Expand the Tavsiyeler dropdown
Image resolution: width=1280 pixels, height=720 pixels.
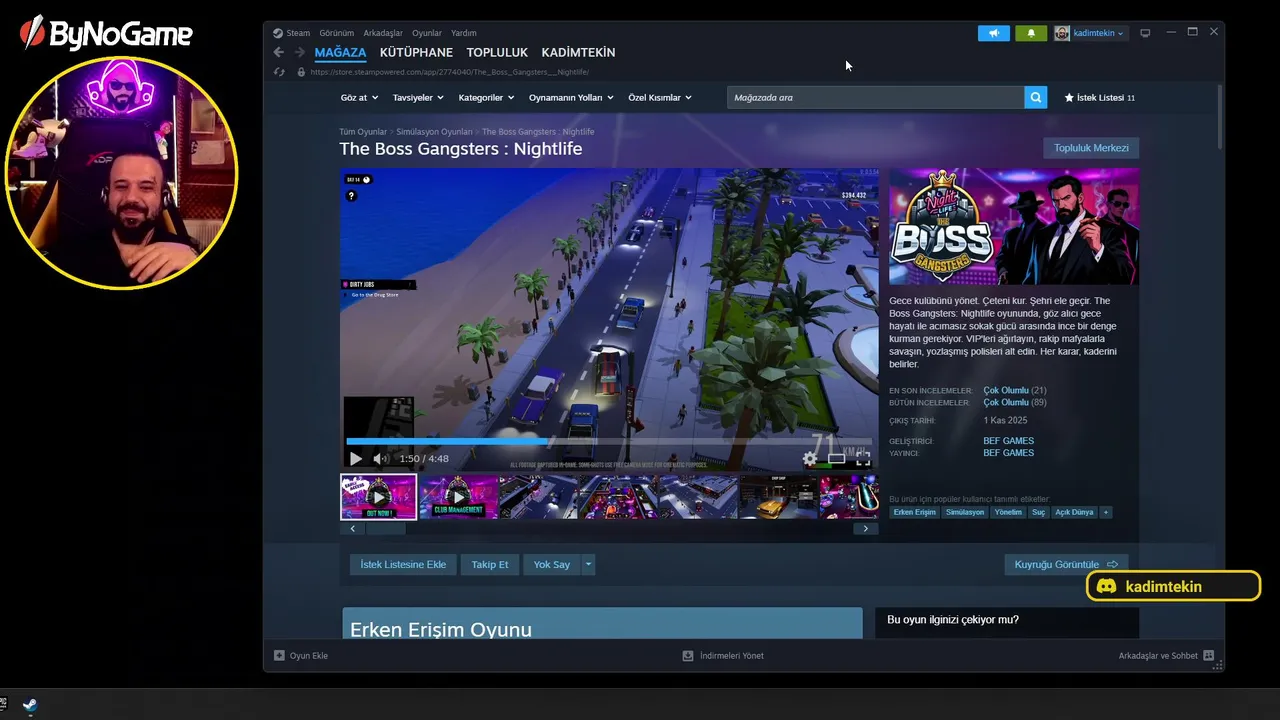(x=419, y=97)
